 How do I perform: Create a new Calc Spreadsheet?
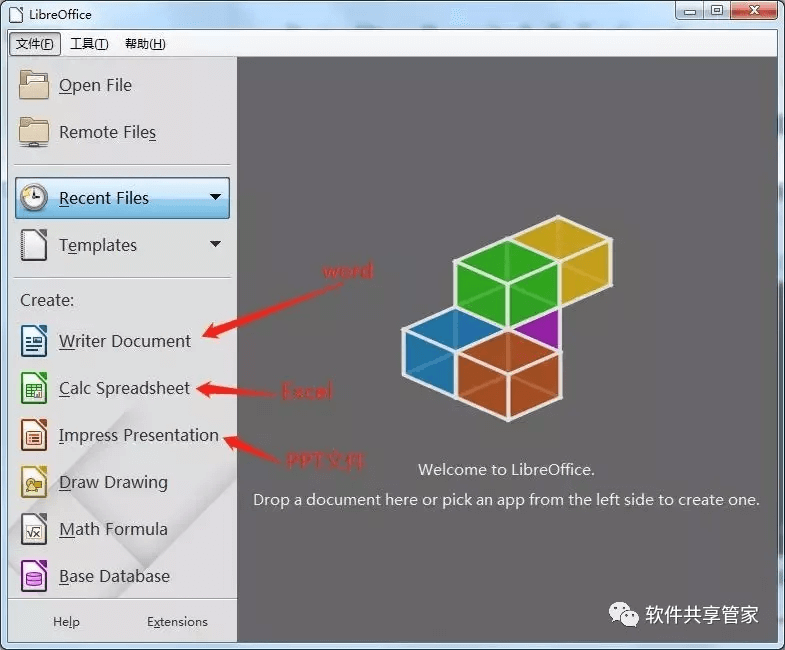[106, 388]
